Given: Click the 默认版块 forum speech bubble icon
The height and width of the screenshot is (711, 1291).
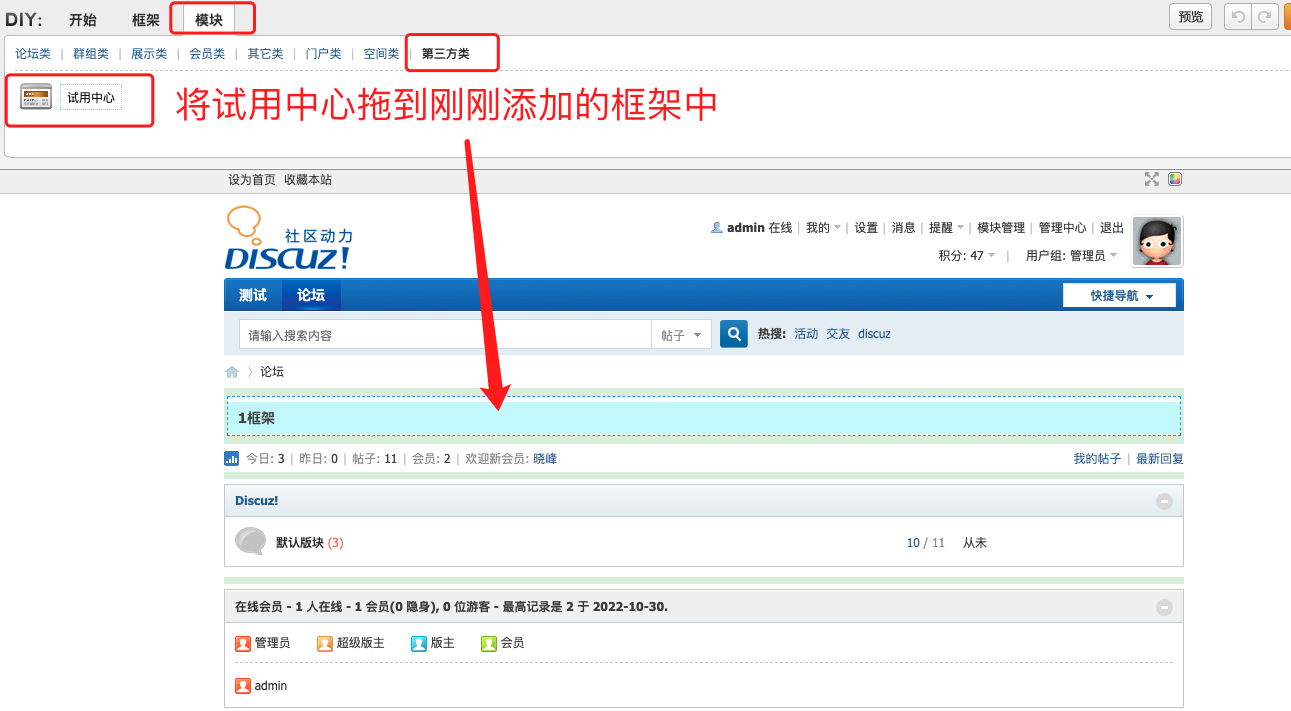Looking at the screenshot, I should [250, 542].
